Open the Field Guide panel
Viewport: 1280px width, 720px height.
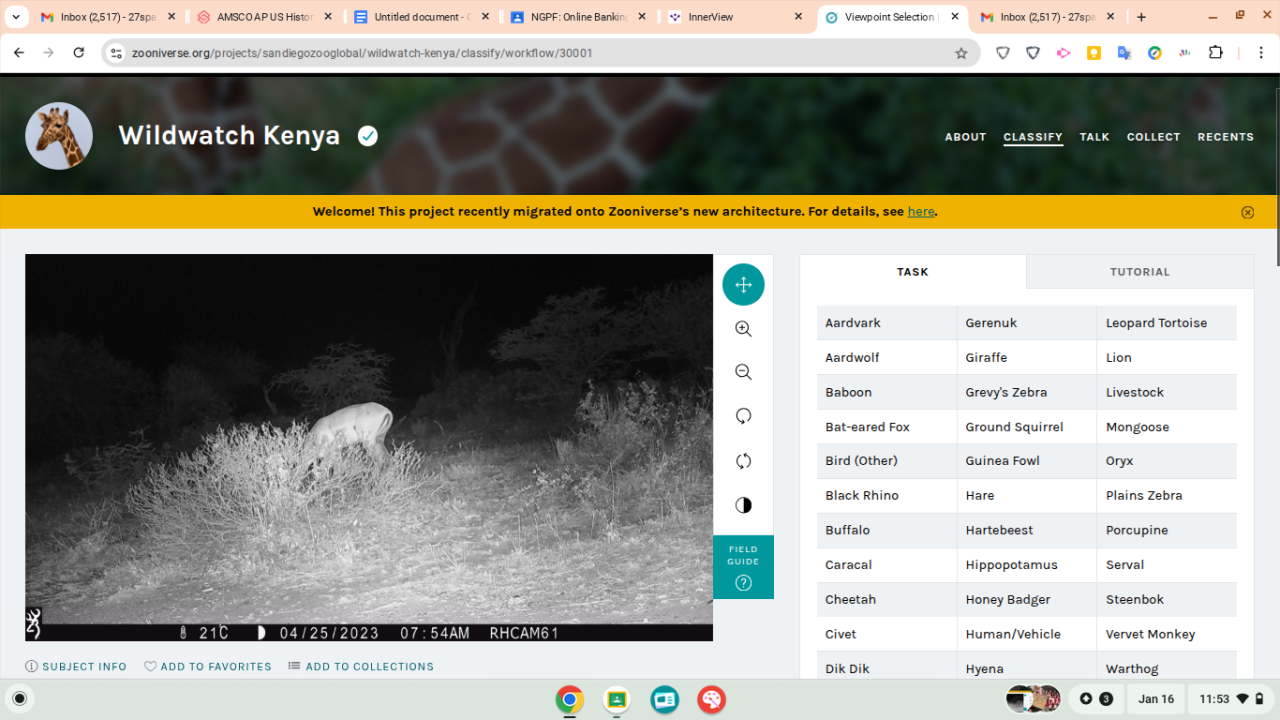(743, 567)
